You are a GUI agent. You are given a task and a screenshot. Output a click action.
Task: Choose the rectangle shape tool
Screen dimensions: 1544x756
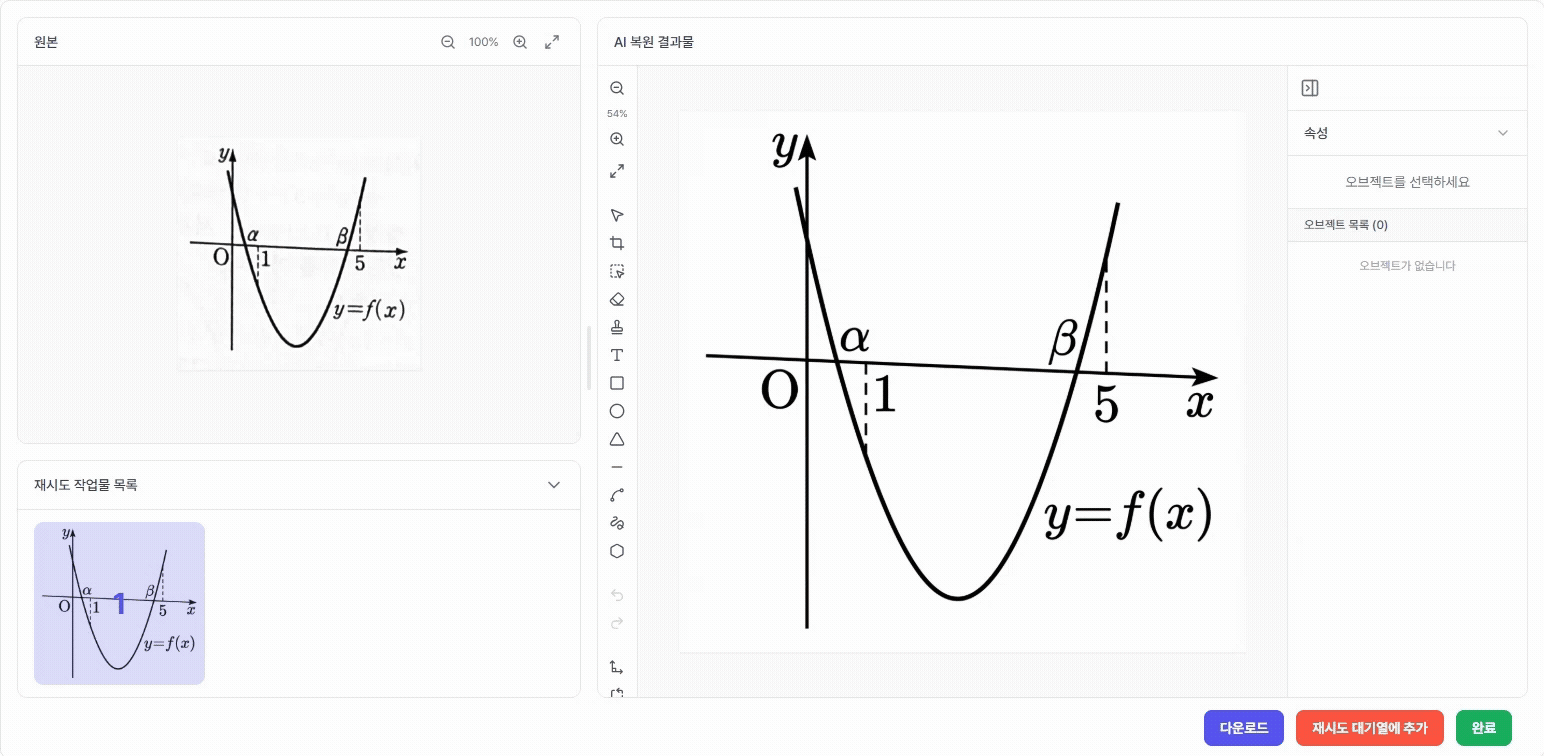(x=617, y=383)
